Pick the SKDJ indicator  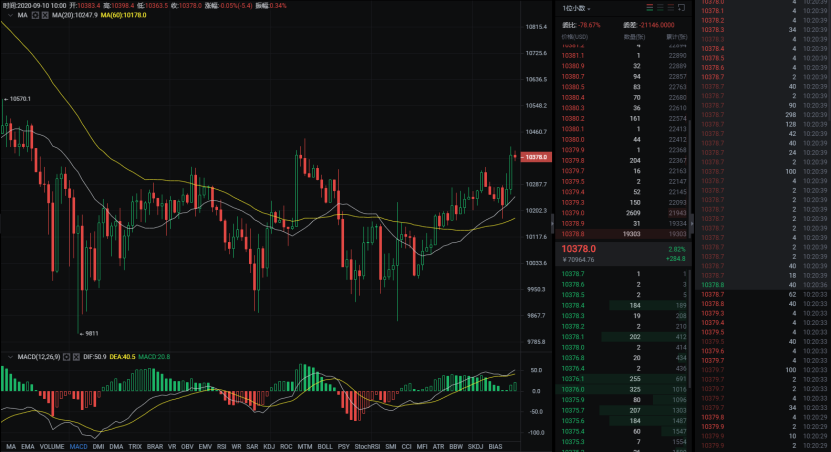[475, 447]
